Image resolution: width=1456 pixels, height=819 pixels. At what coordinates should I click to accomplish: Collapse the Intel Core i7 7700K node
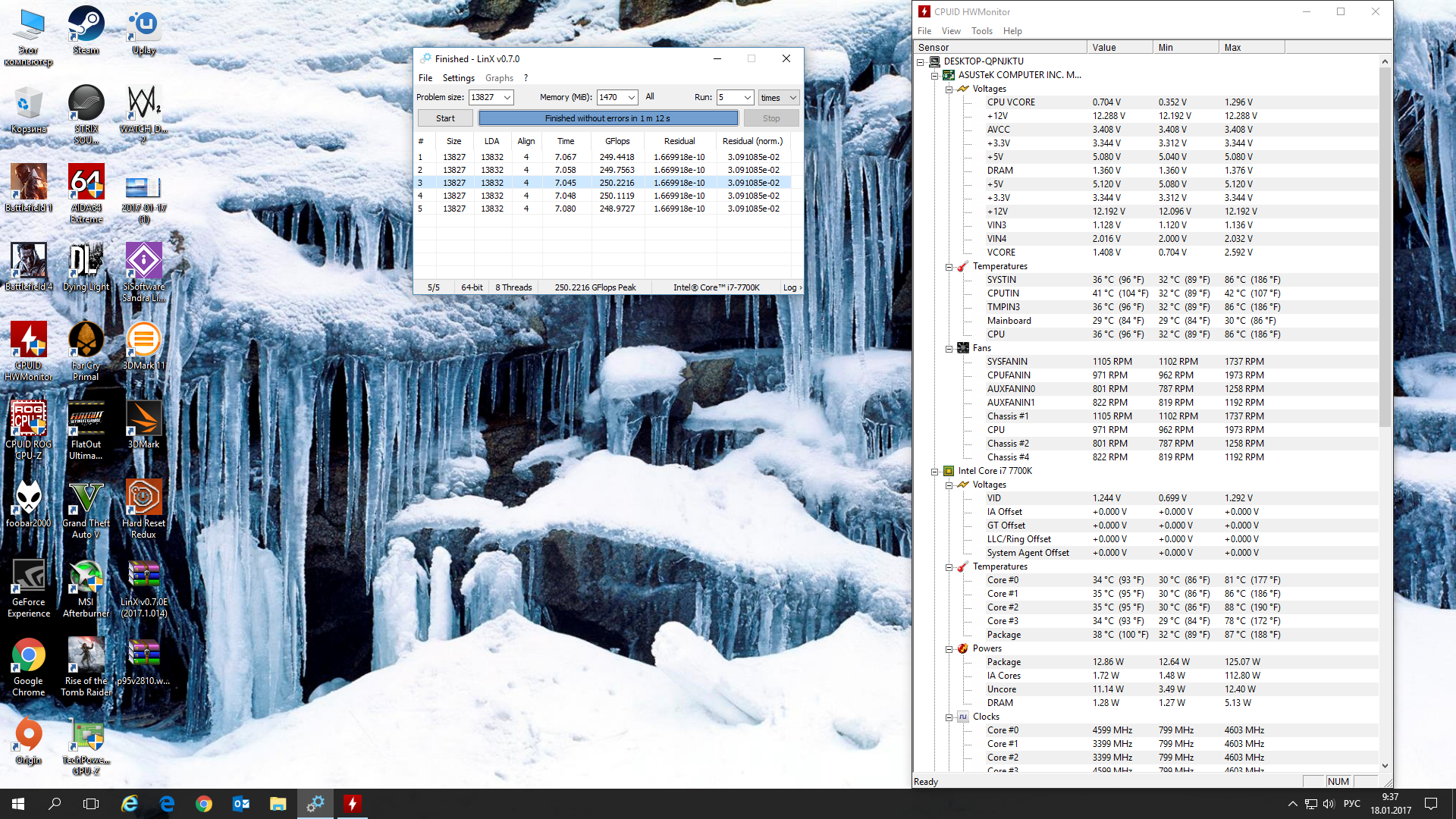(x=934, y=471)
